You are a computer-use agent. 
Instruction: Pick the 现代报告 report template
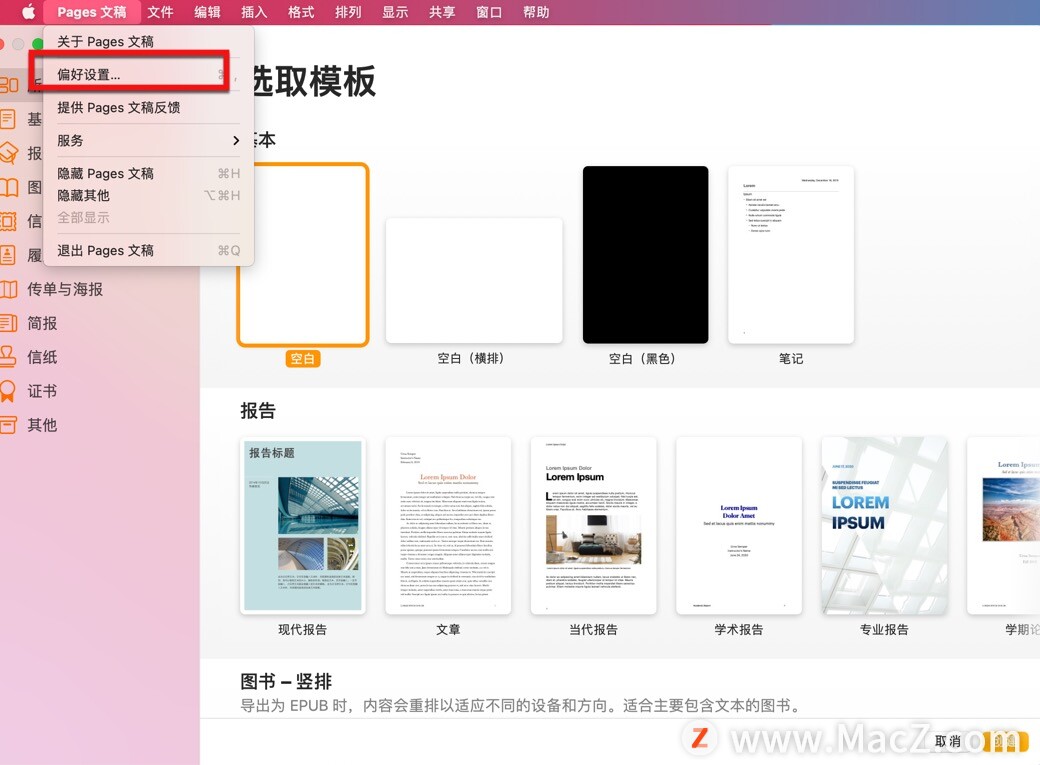pyautogui.click(x=303, y=525)
